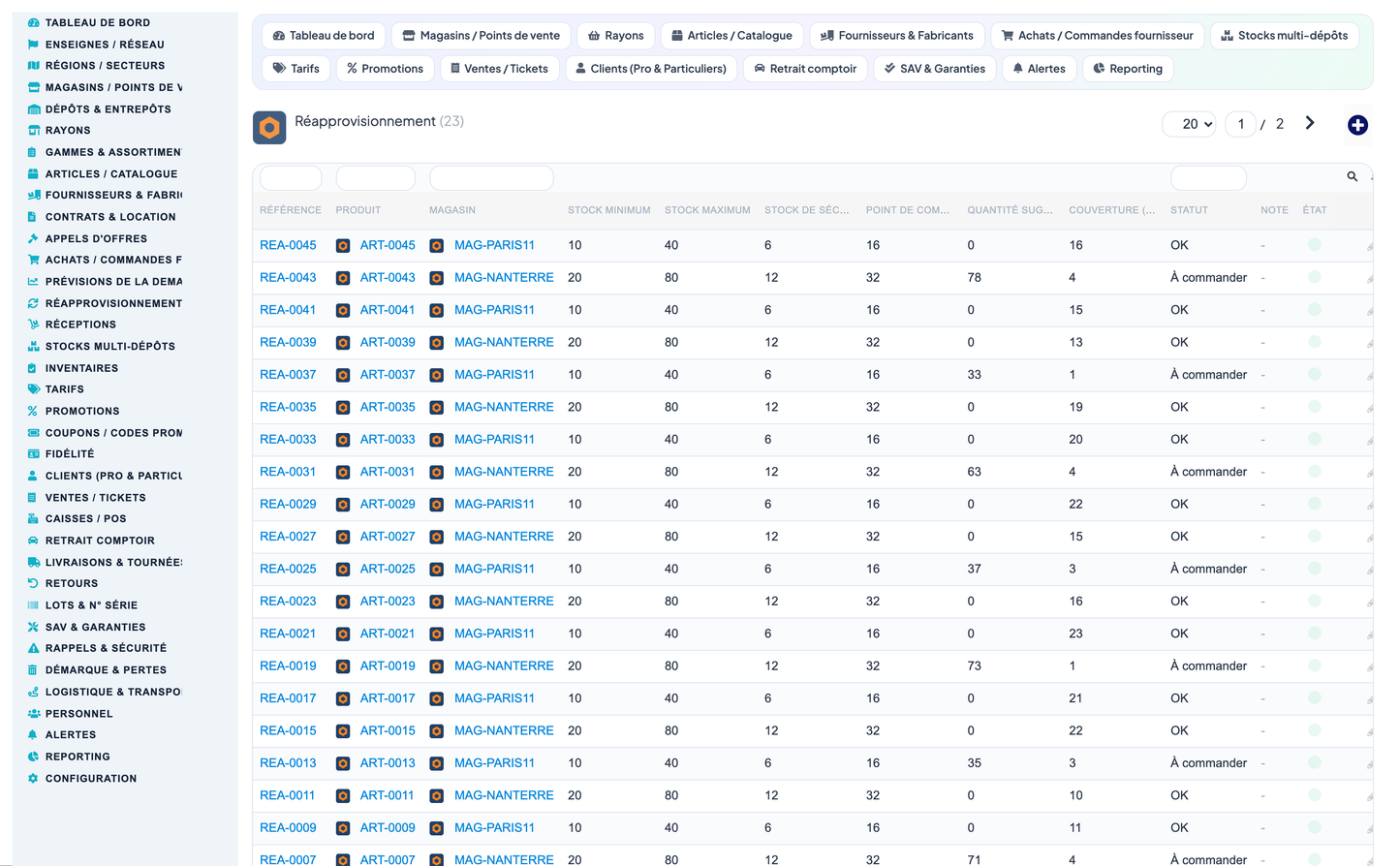This screenshot has width=1400, height=866.
Task: Toggle the État indicator for REA-0019
Action: pos(1315,665)
